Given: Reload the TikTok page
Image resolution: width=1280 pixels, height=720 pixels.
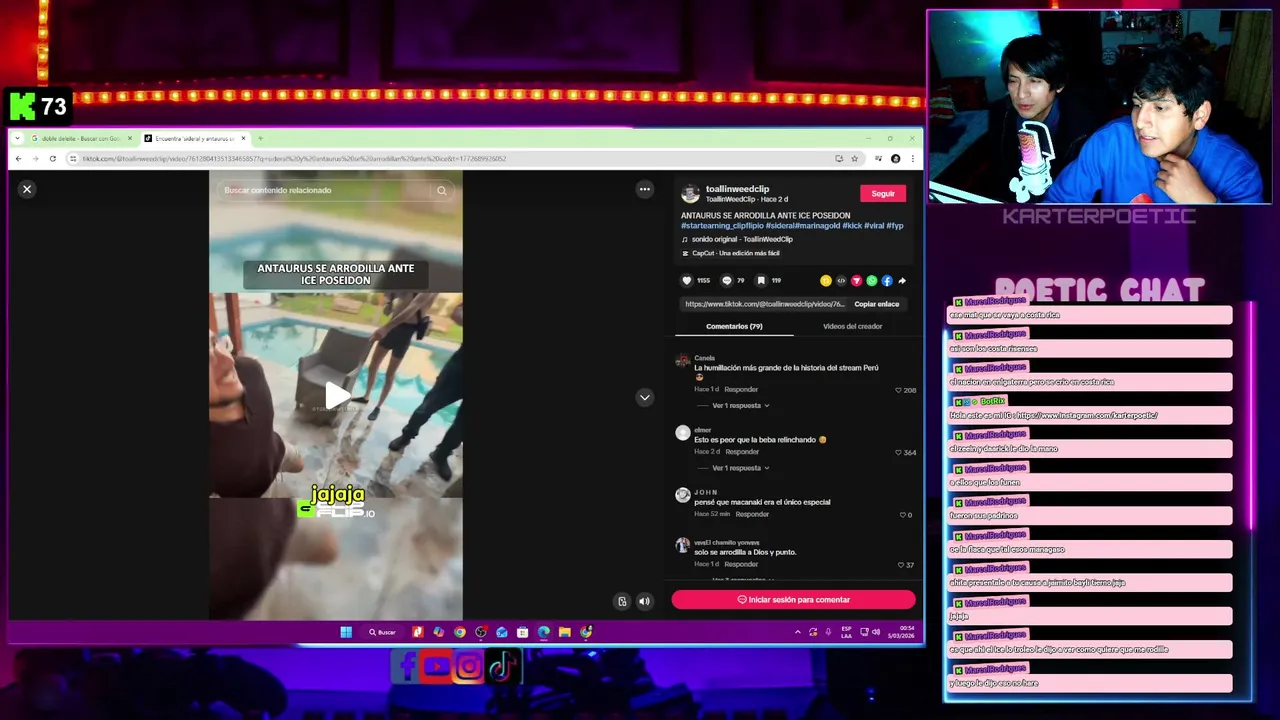Looking at the screenshot, I should click(52, 158).
